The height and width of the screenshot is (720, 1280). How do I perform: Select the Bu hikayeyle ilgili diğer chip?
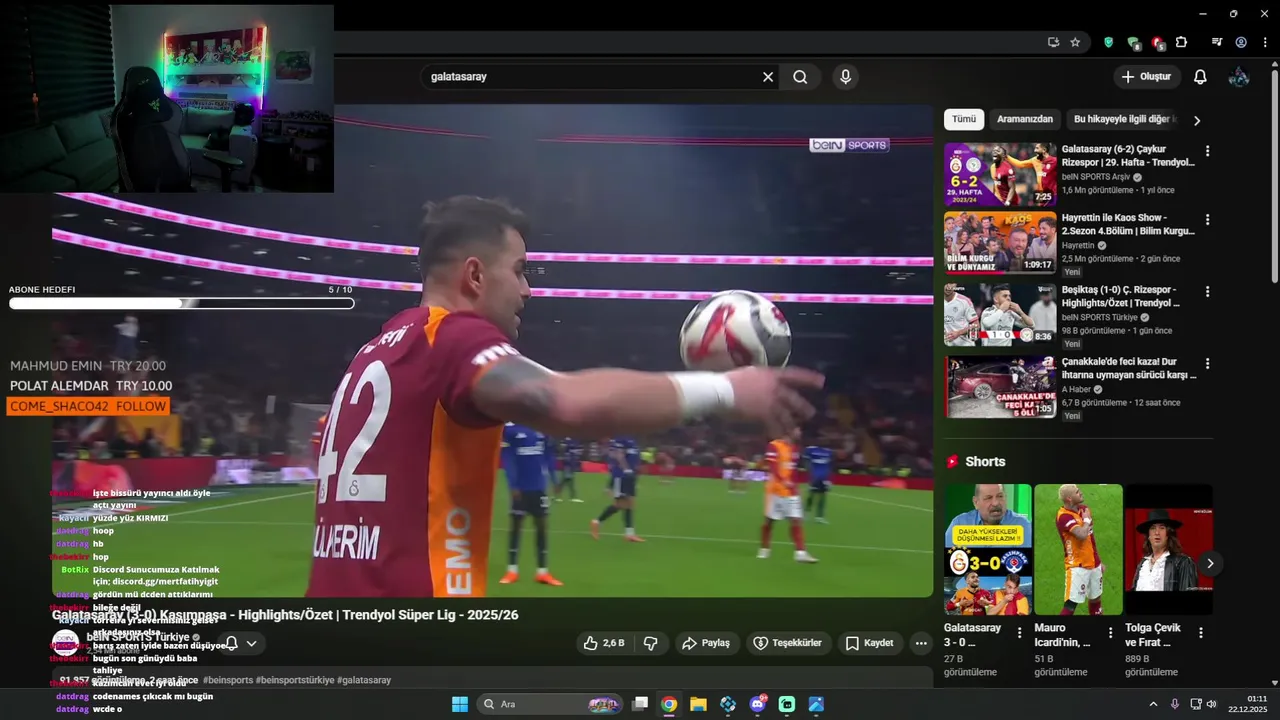1122,119
